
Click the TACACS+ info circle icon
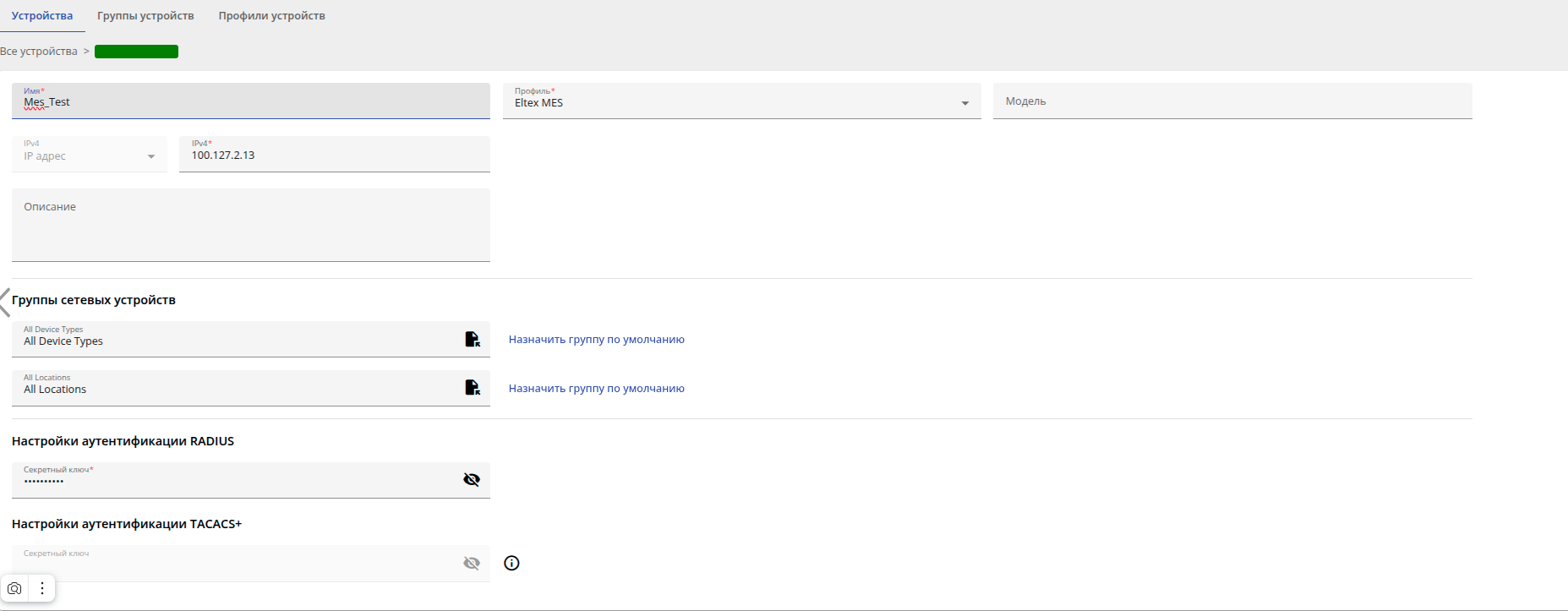click(511, 563)
